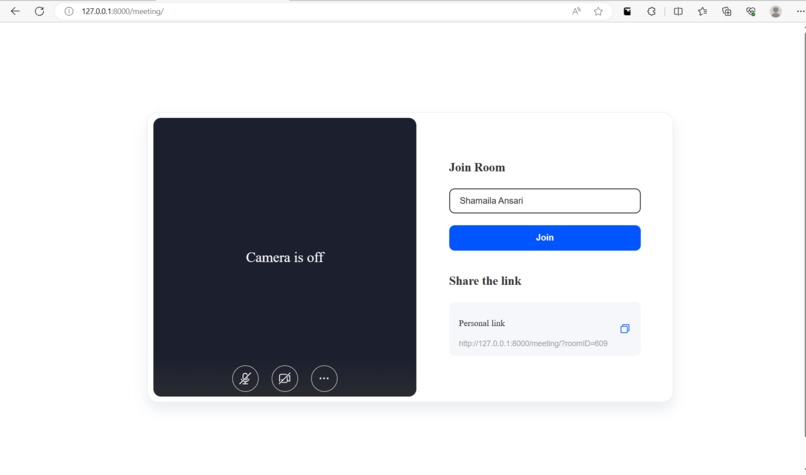Open the Extensions puzzle icon
This screenshot has width=806, height=475.
tap(651, 11)
